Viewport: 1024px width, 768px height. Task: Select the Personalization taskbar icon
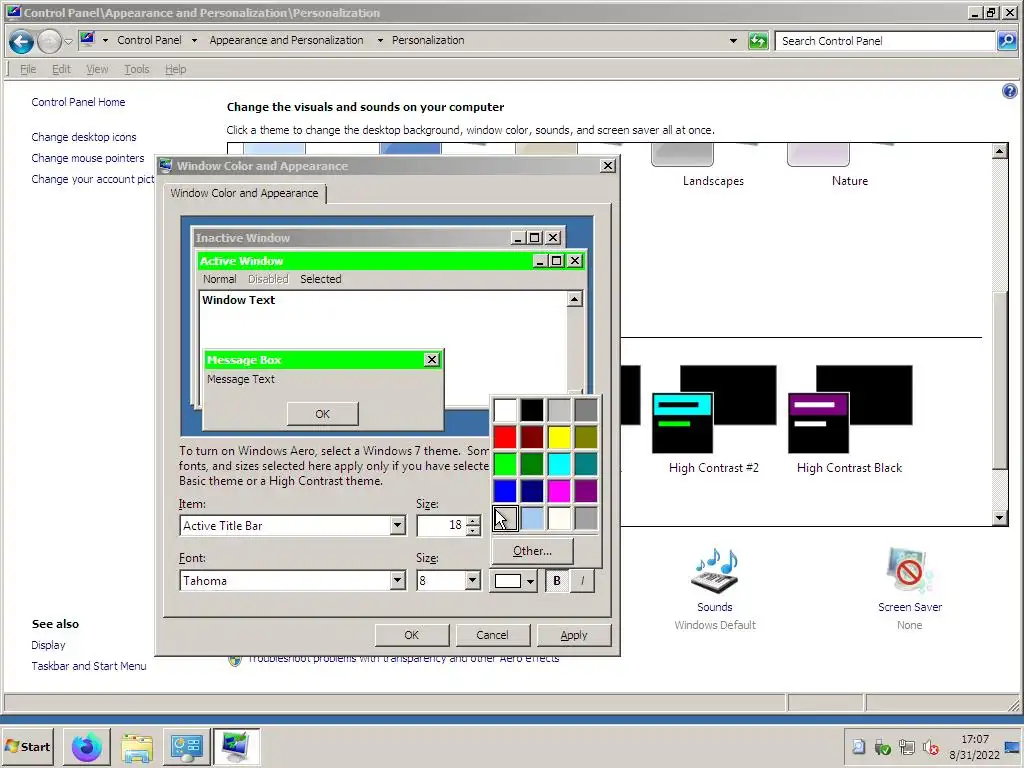236,747
